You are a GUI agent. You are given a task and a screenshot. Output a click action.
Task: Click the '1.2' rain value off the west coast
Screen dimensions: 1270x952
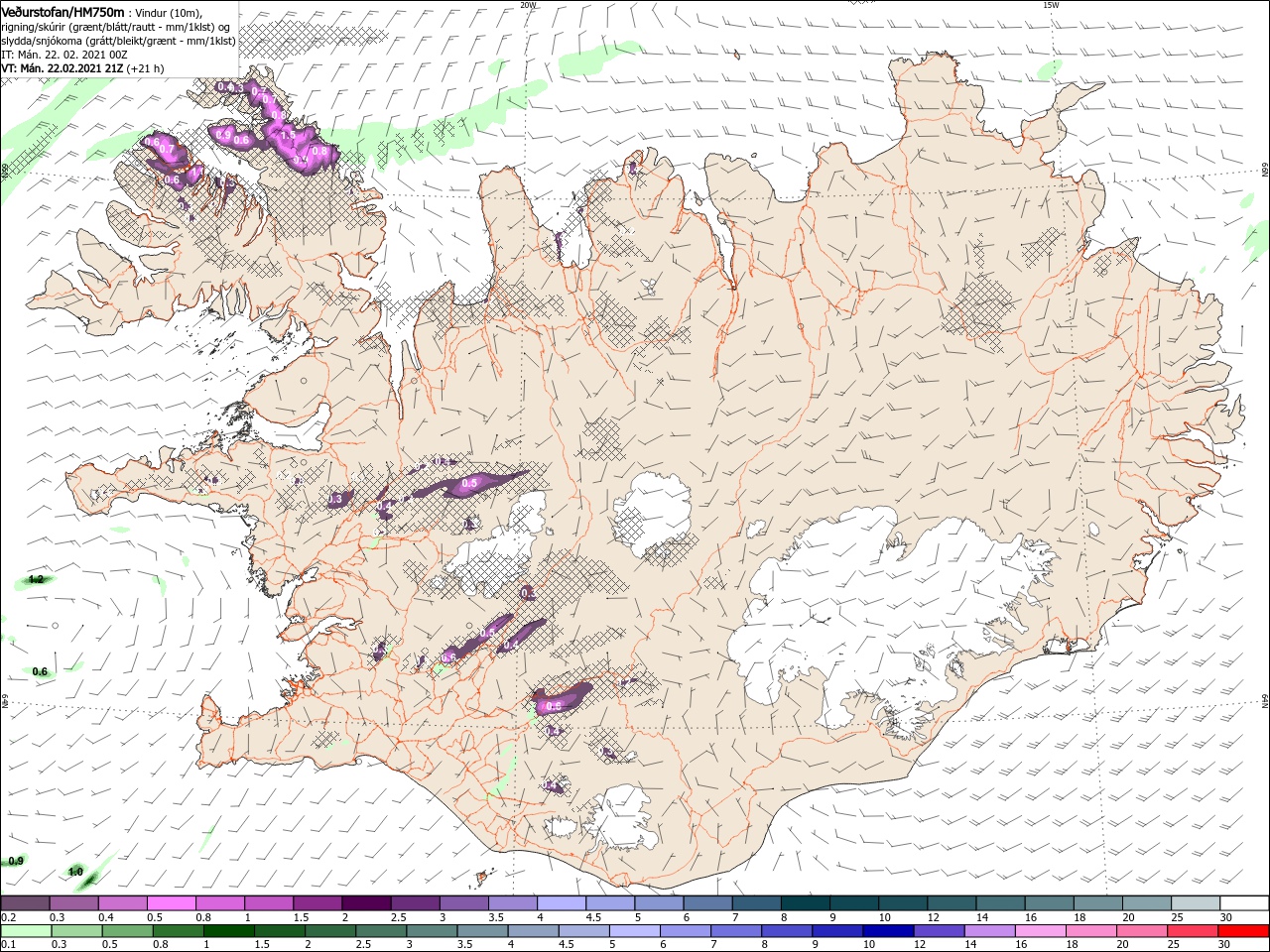(37, 579)
